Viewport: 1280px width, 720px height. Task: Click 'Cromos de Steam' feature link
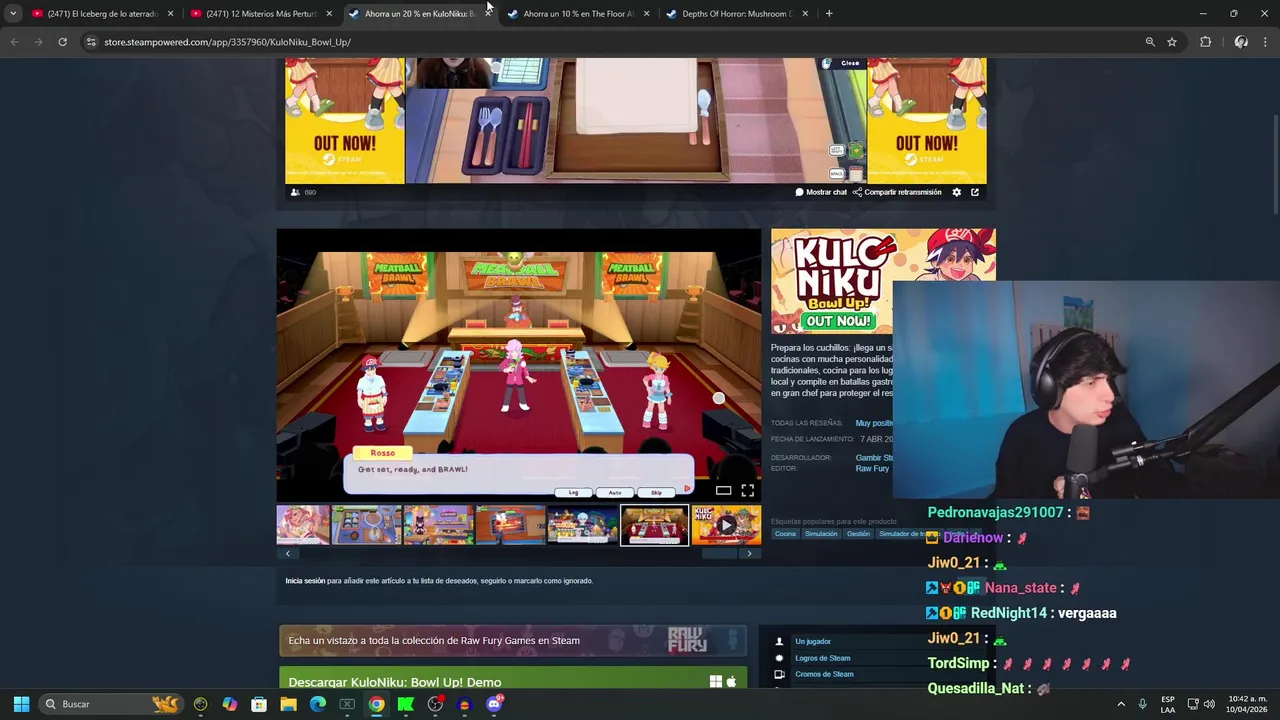tap(824, 674)
